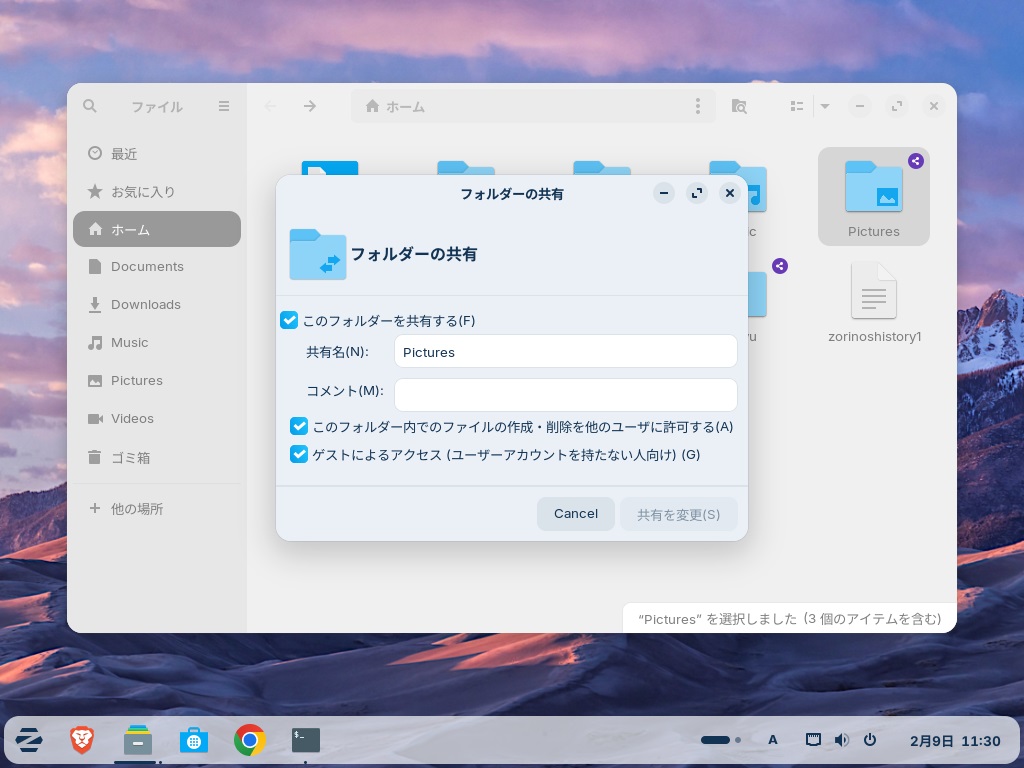Click the volume icon in system tray

842,740
